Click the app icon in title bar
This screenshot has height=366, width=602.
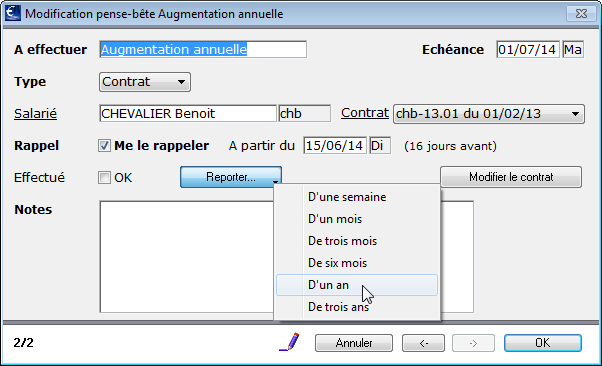click(12, 13)
